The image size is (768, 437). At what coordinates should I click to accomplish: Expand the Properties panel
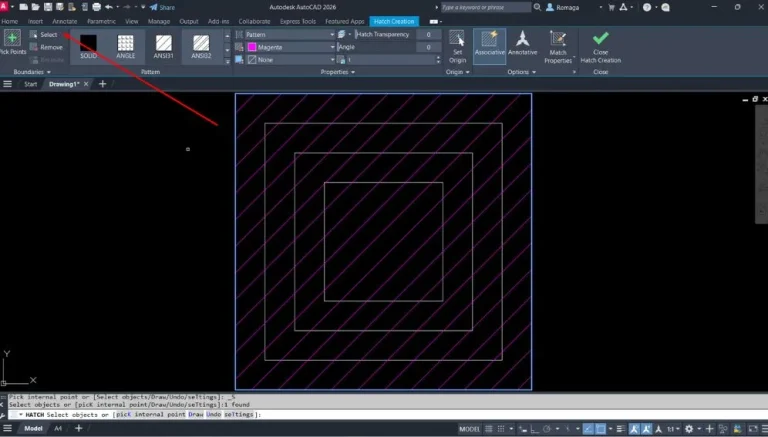tap(337, 72)
